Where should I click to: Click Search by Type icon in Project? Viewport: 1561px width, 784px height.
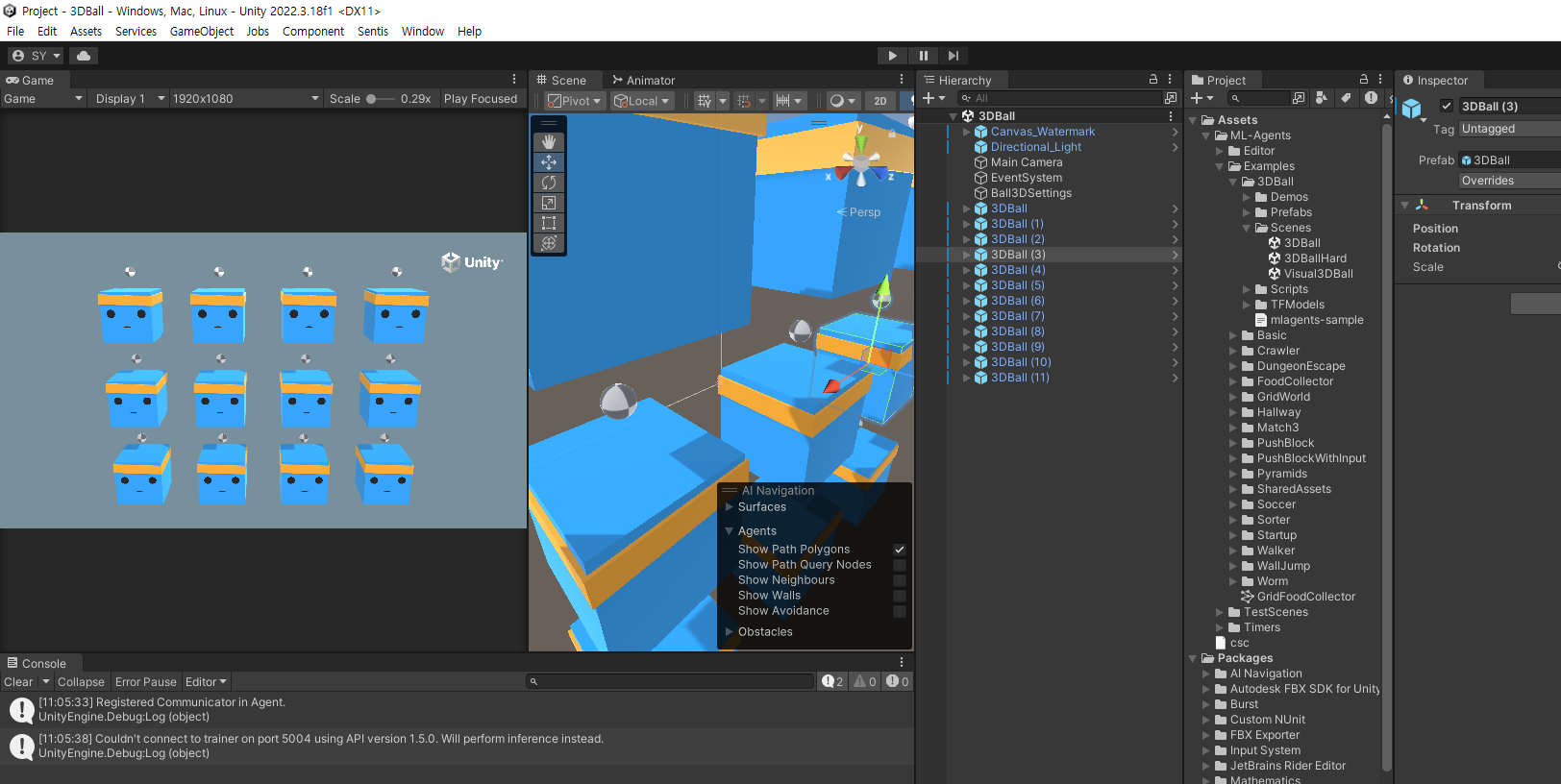pos(1322,97)
